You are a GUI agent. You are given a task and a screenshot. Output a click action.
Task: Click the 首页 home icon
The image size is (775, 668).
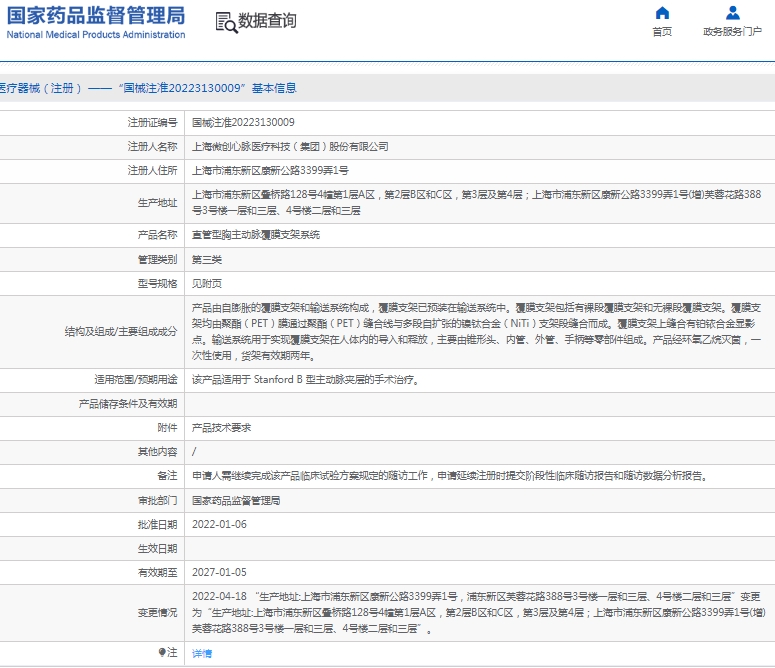point(662,13)
